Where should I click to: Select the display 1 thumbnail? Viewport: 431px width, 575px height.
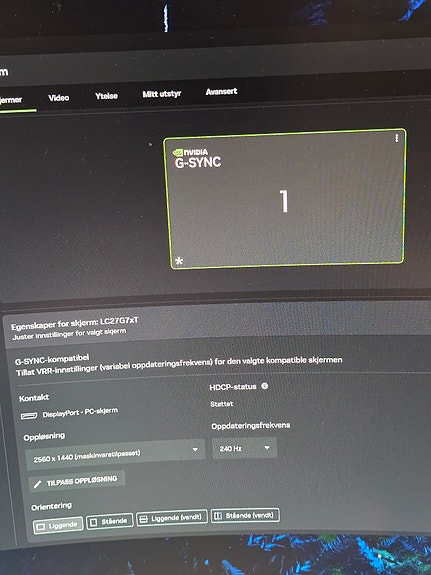coord(285,198)
